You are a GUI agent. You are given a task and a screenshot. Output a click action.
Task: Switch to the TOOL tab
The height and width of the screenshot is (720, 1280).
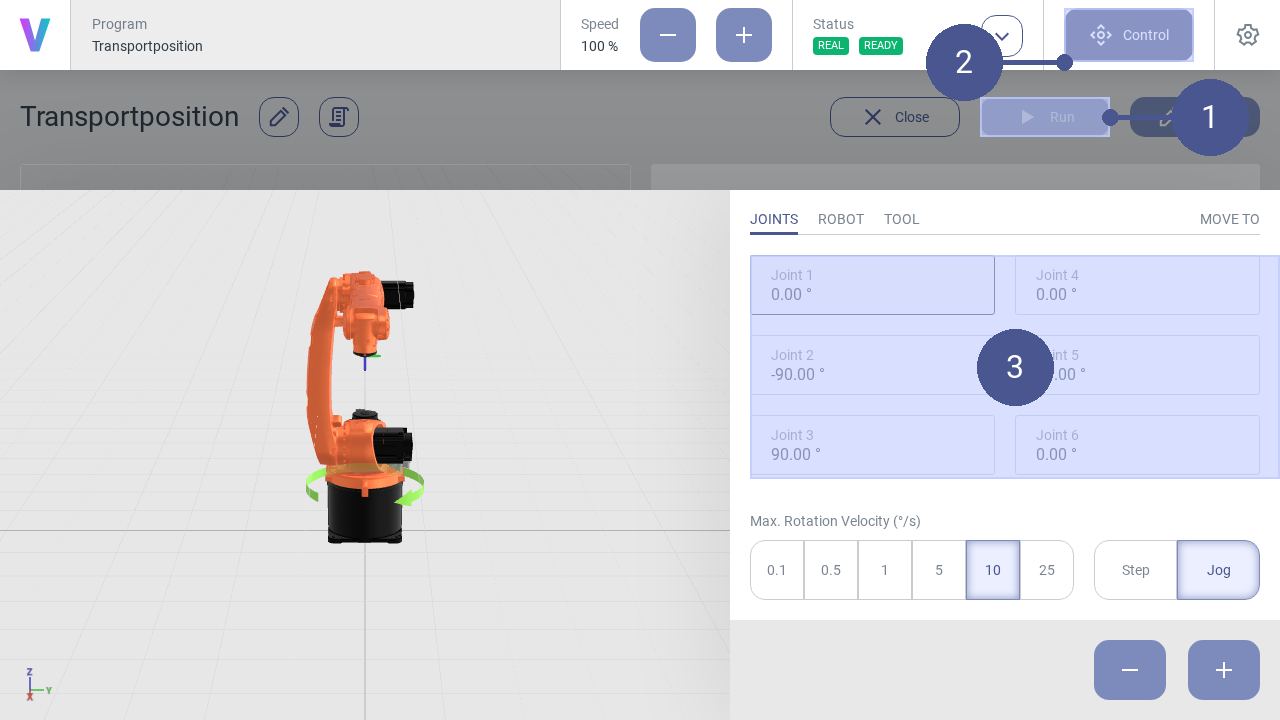point(901,219)
